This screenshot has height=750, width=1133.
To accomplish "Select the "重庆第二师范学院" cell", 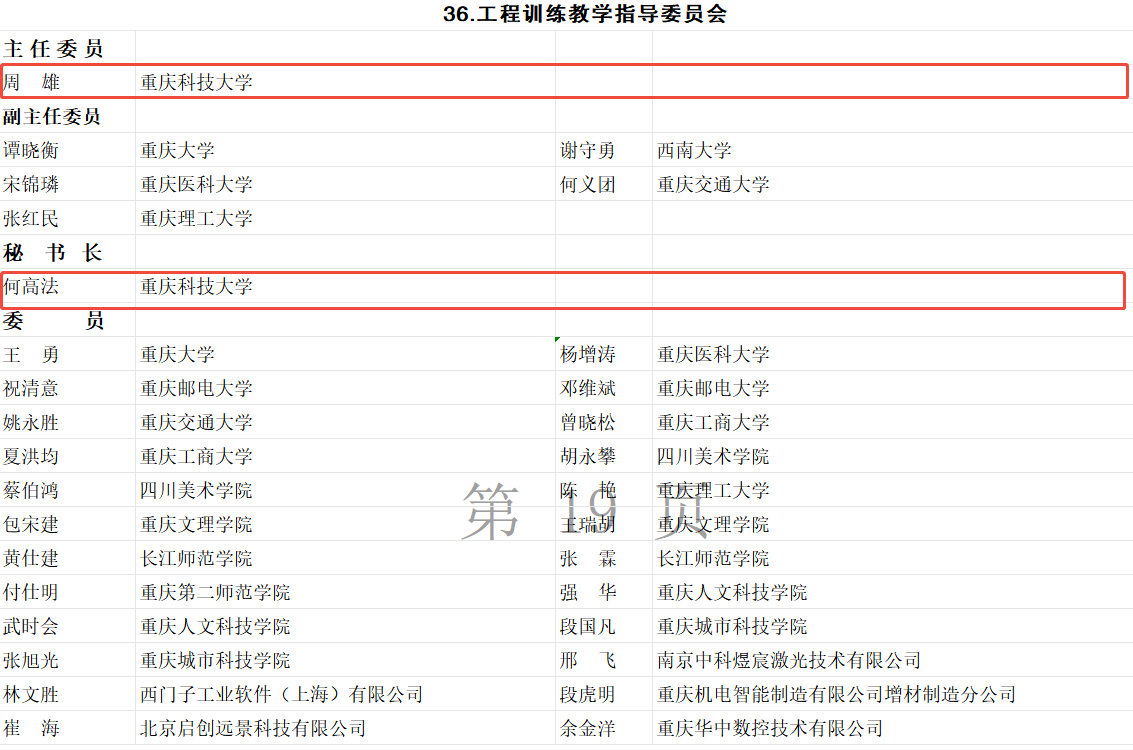I will coord(215,593).
